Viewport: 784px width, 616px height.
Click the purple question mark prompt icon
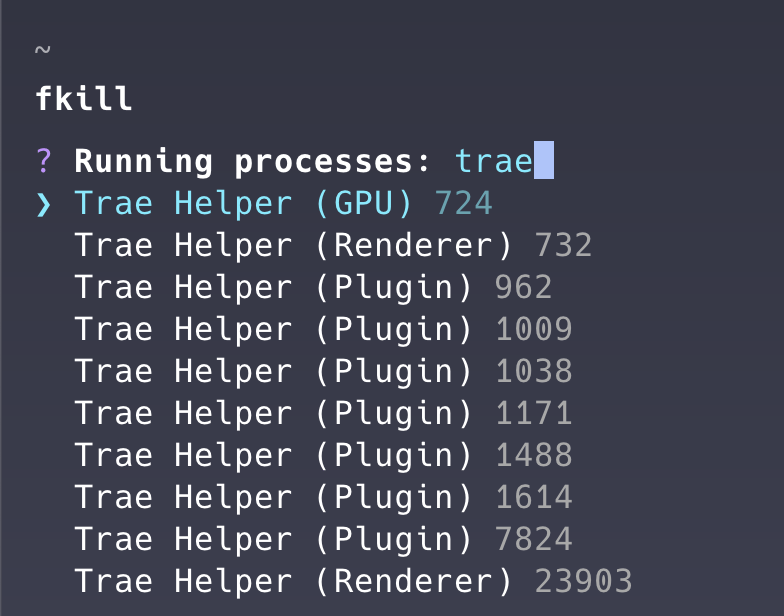coord(43,161)
